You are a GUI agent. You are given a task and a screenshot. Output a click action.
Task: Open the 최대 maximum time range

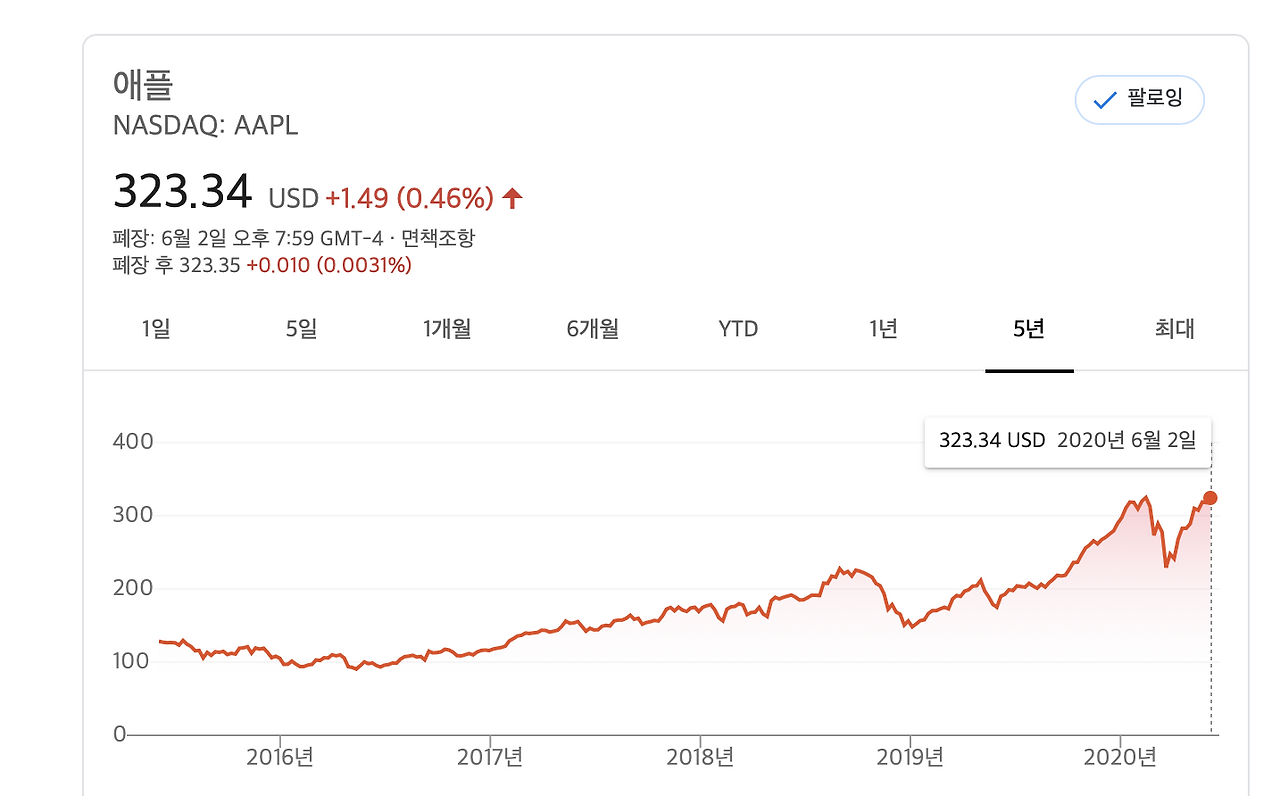(1172, 328)
